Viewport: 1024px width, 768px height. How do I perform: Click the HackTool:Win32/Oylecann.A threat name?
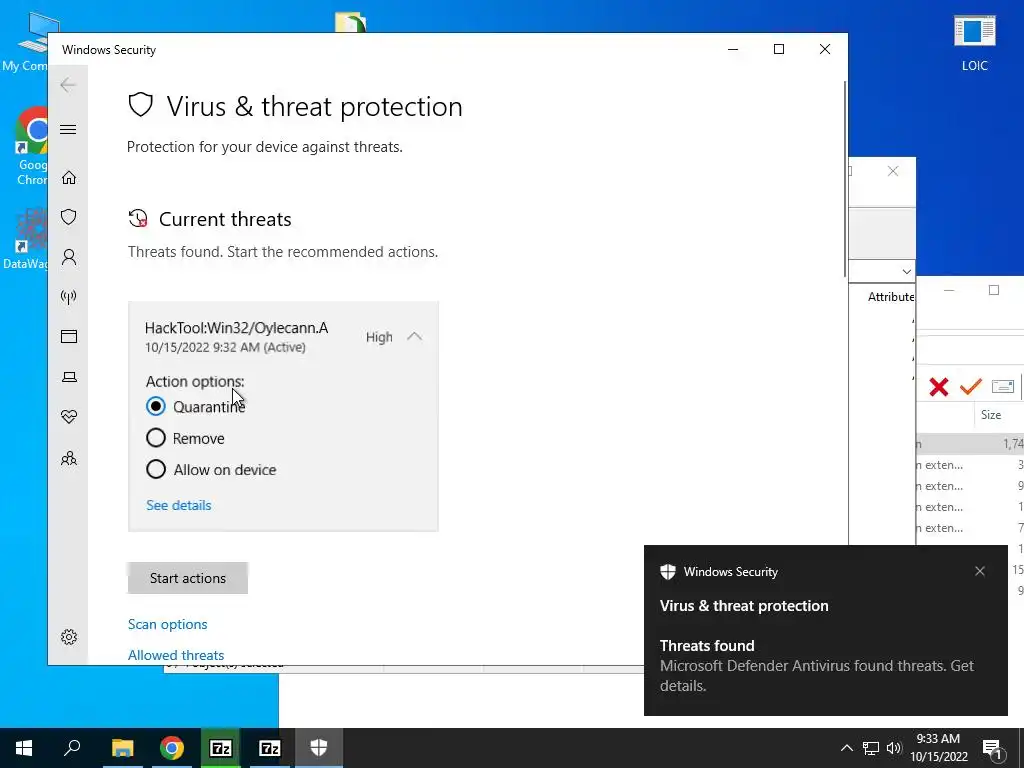236,328
